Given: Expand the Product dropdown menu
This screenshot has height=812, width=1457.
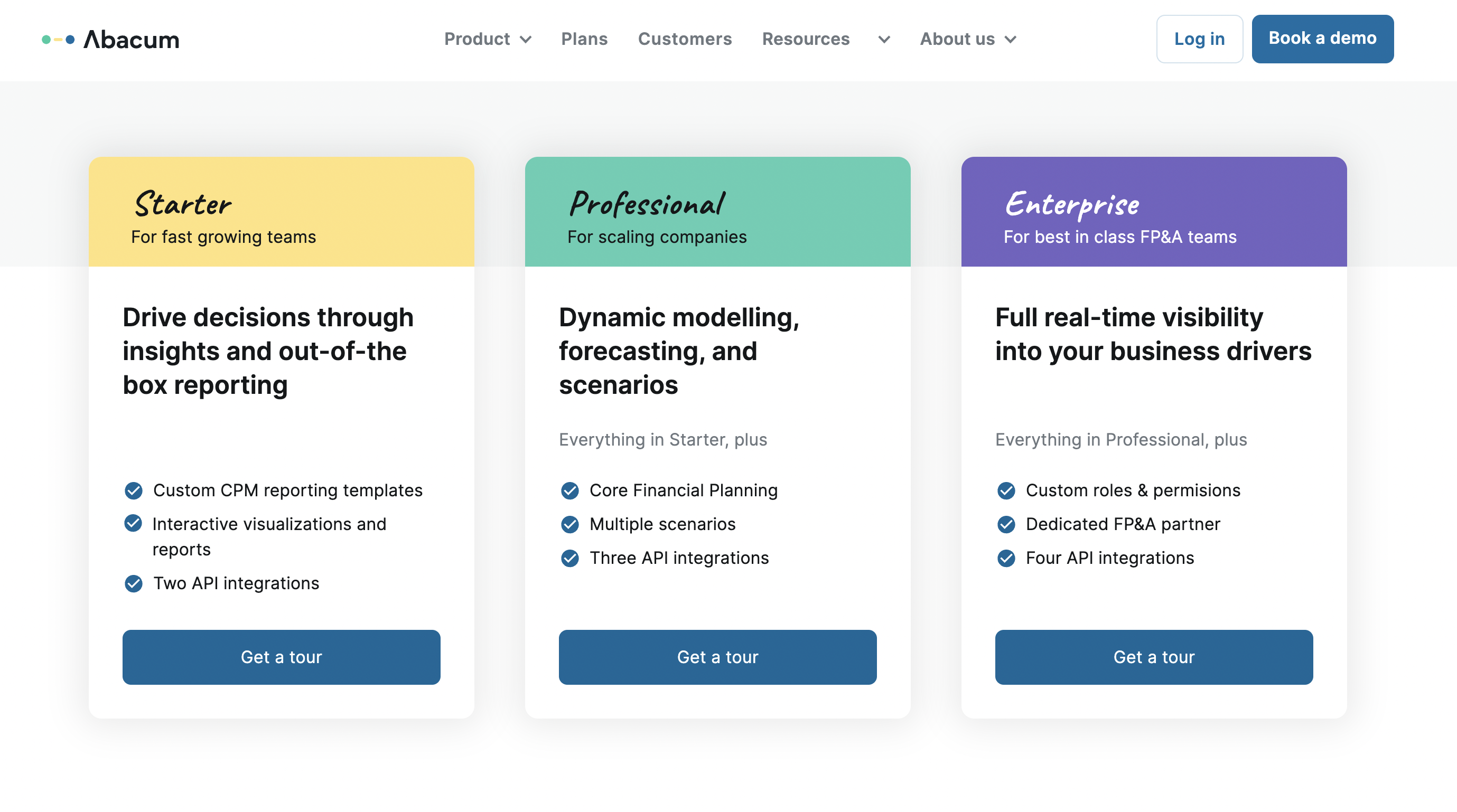Looking at the screenshot, I should click(488, 39).
